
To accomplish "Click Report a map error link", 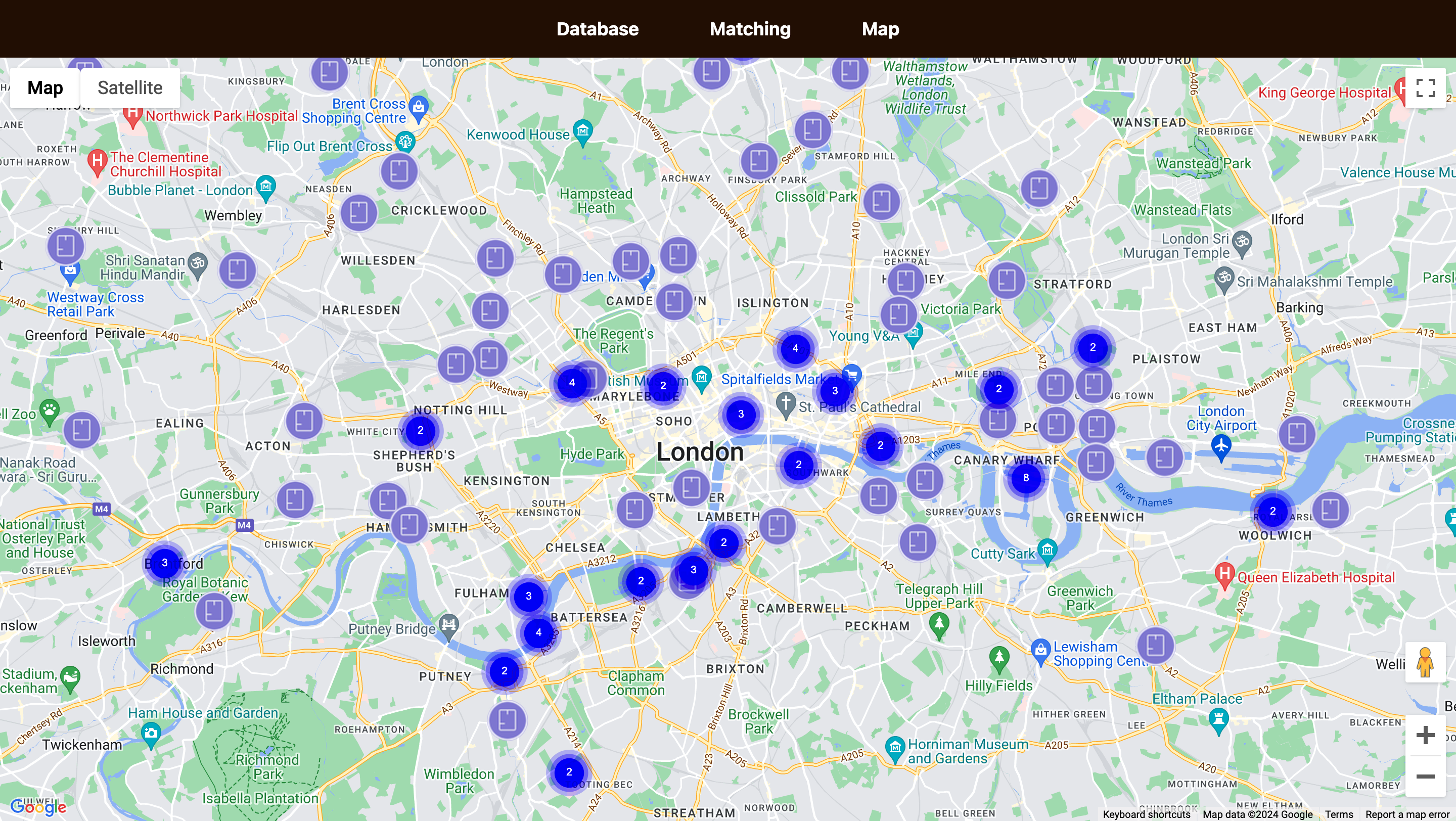I will tap(1407, 814).
